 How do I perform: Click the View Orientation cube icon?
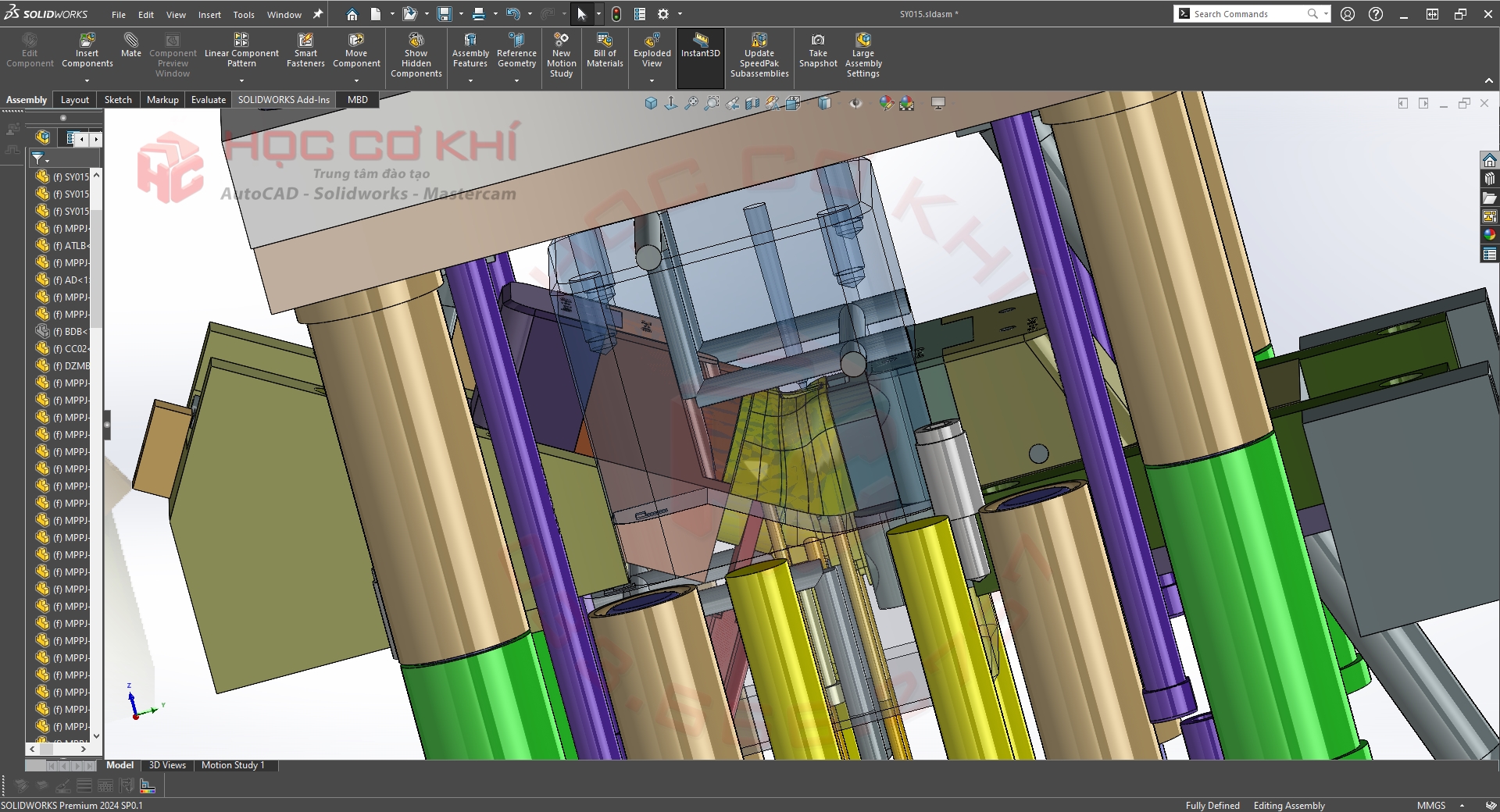[793, 103]
